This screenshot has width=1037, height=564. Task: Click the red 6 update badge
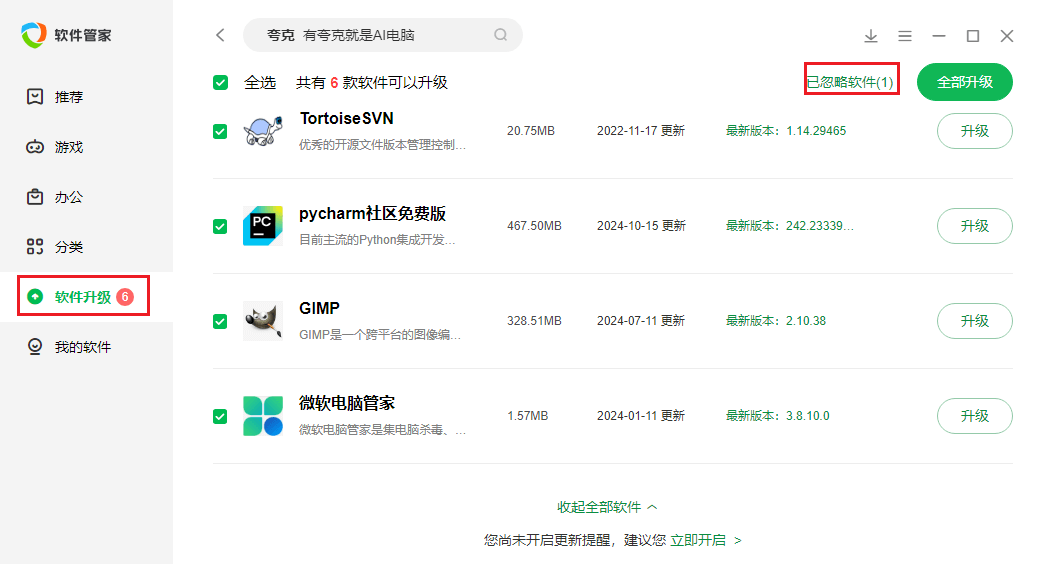(125, 297)
